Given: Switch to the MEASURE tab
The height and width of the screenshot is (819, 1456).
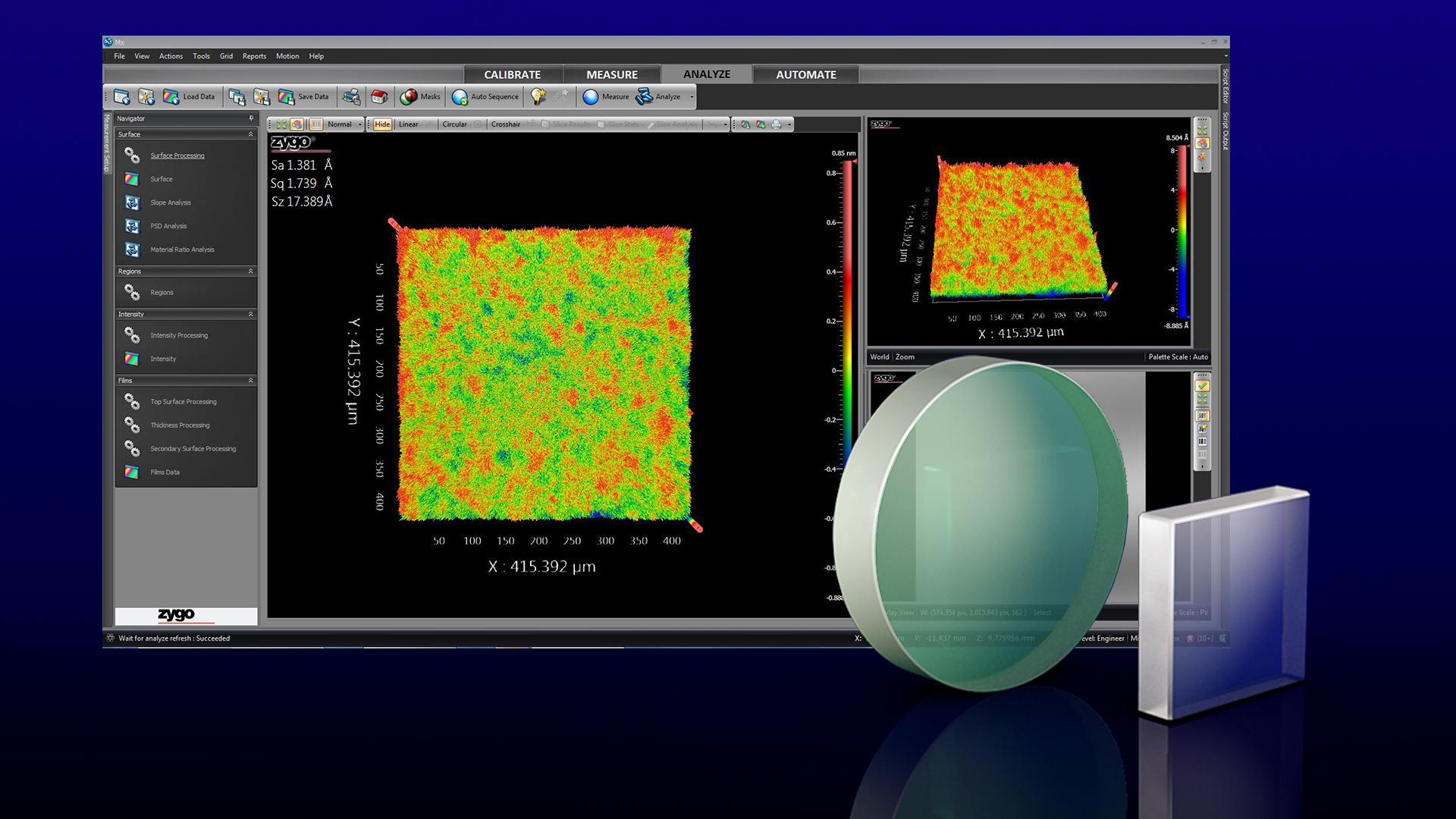Looking at the screenshot, I should tap(612, 74).
